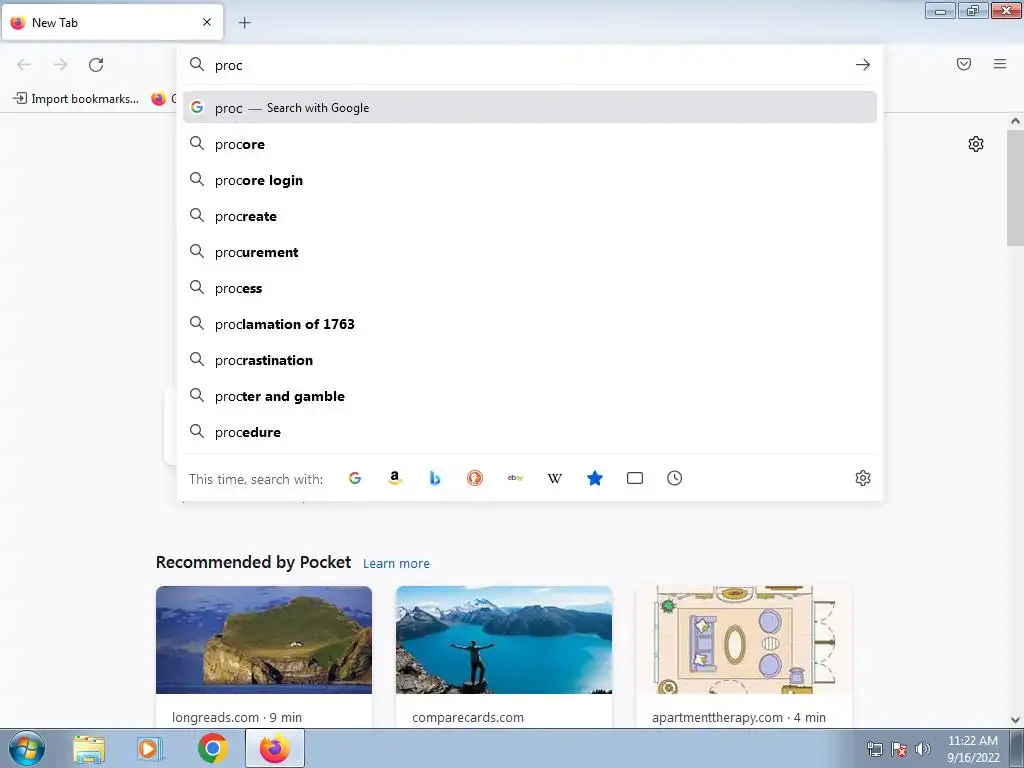Pick 'proclamation of 1763' suggestion
The image size is (1024, 768).
[530, 324]
